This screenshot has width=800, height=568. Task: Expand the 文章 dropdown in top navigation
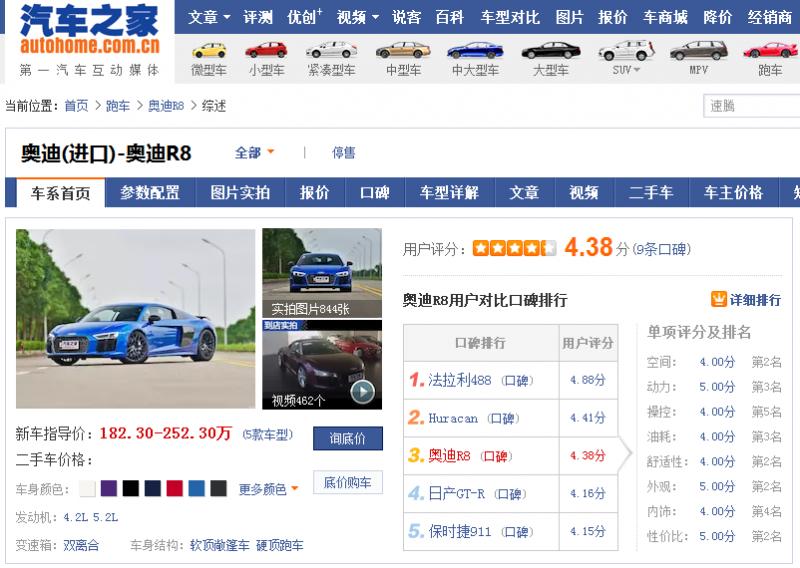[209, 17]
